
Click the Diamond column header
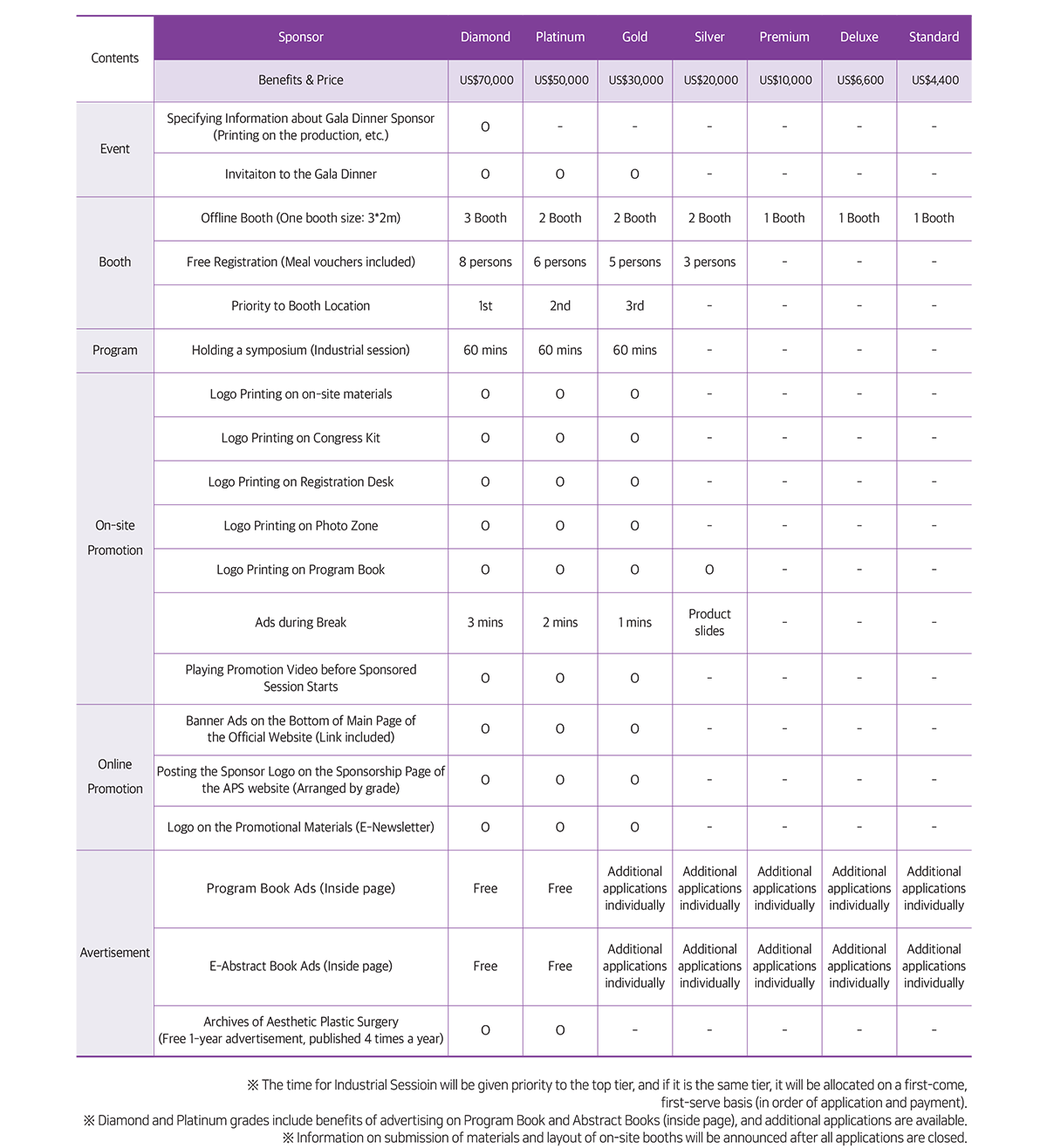coord(485,37)
